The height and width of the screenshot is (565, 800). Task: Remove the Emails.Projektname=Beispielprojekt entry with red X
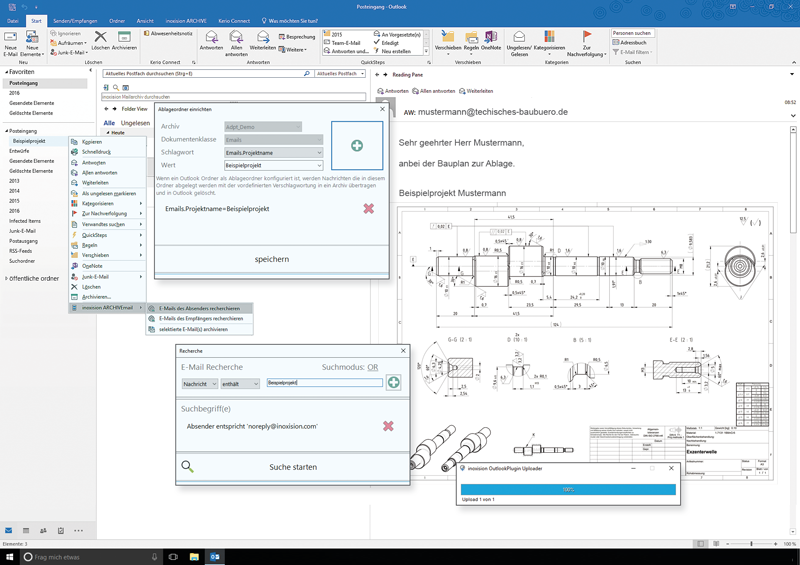(368, 209)
